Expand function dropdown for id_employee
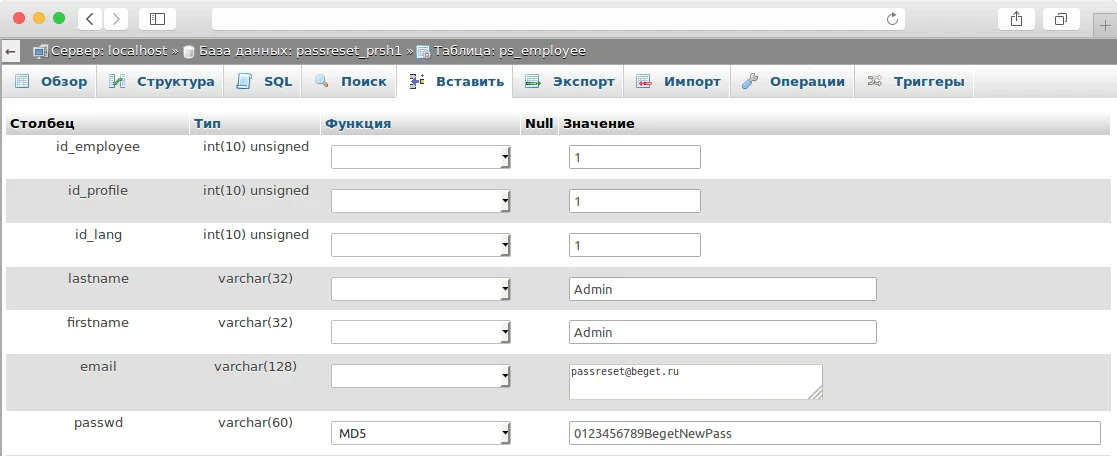Image resolution: width=1117 pixels, height=456 pixels. pos(421,157)
